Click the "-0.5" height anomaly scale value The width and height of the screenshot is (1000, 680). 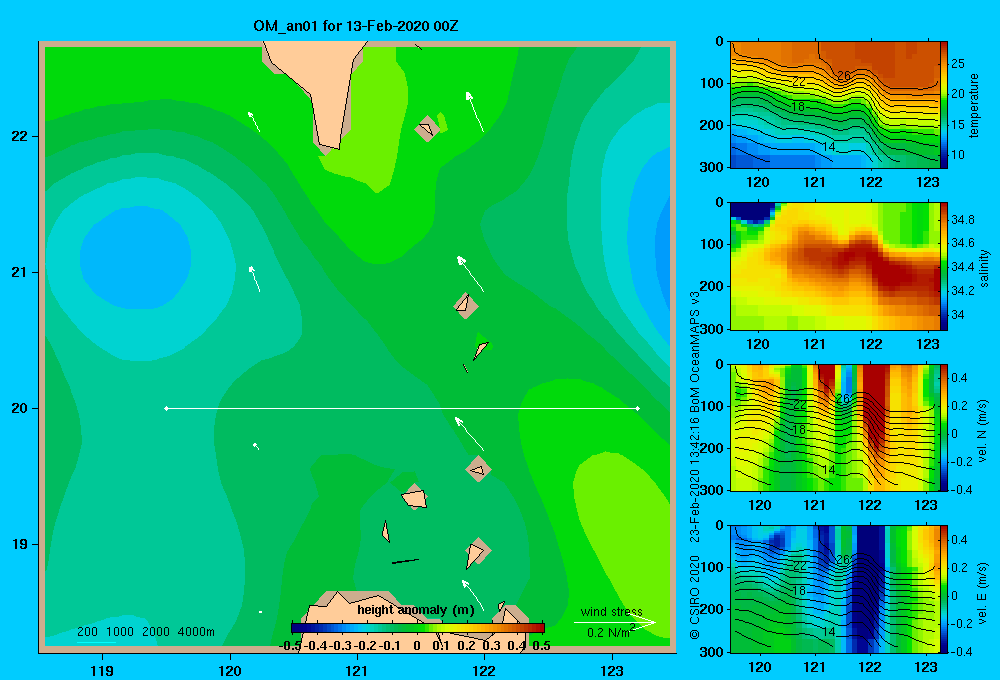291,646
